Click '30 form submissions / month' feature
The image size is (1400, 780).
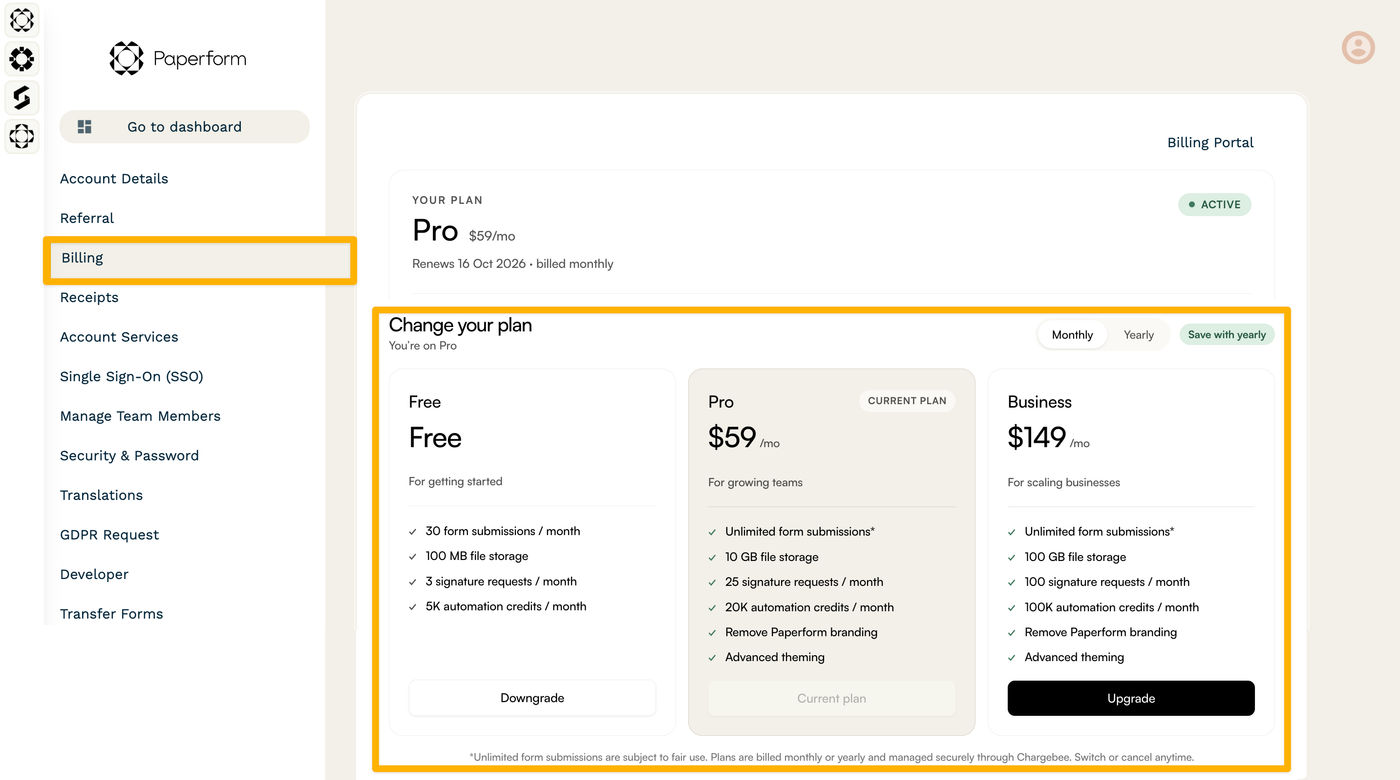503,532
